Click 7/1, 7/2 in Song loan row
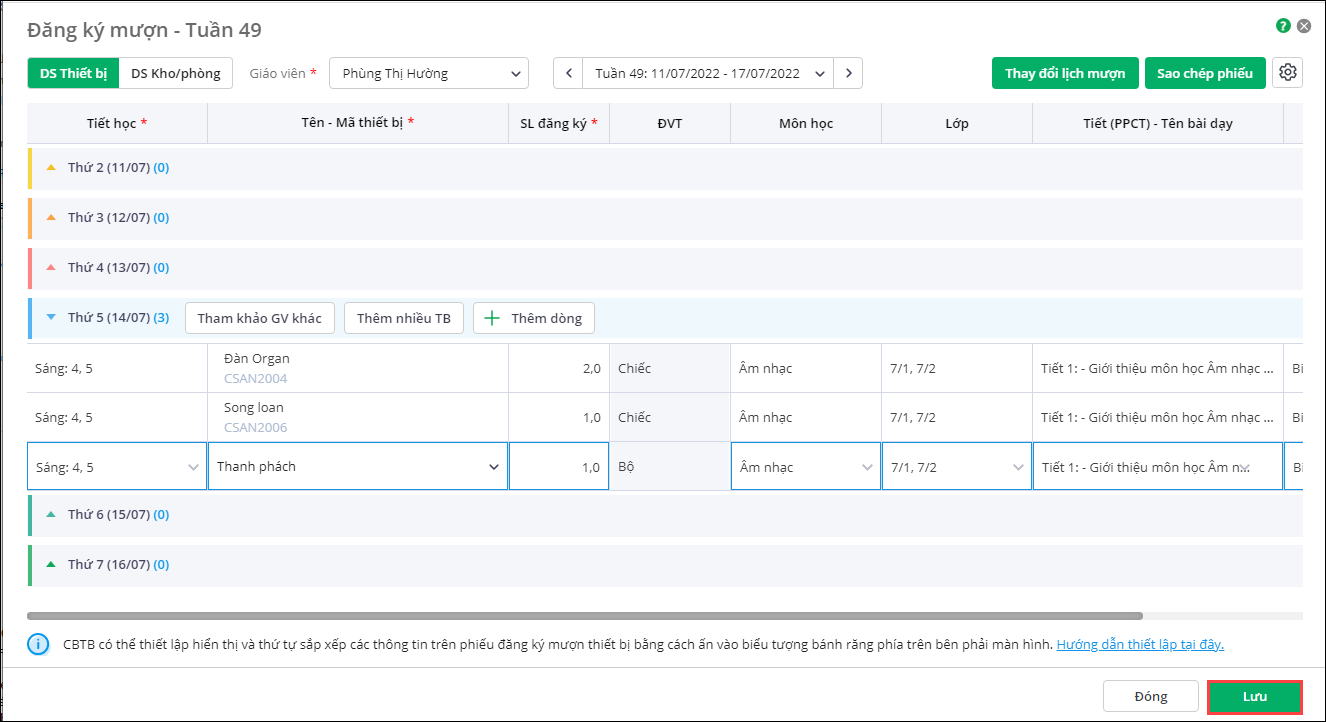The height and width of the screenshot is (722, 1326). (914, 417)
